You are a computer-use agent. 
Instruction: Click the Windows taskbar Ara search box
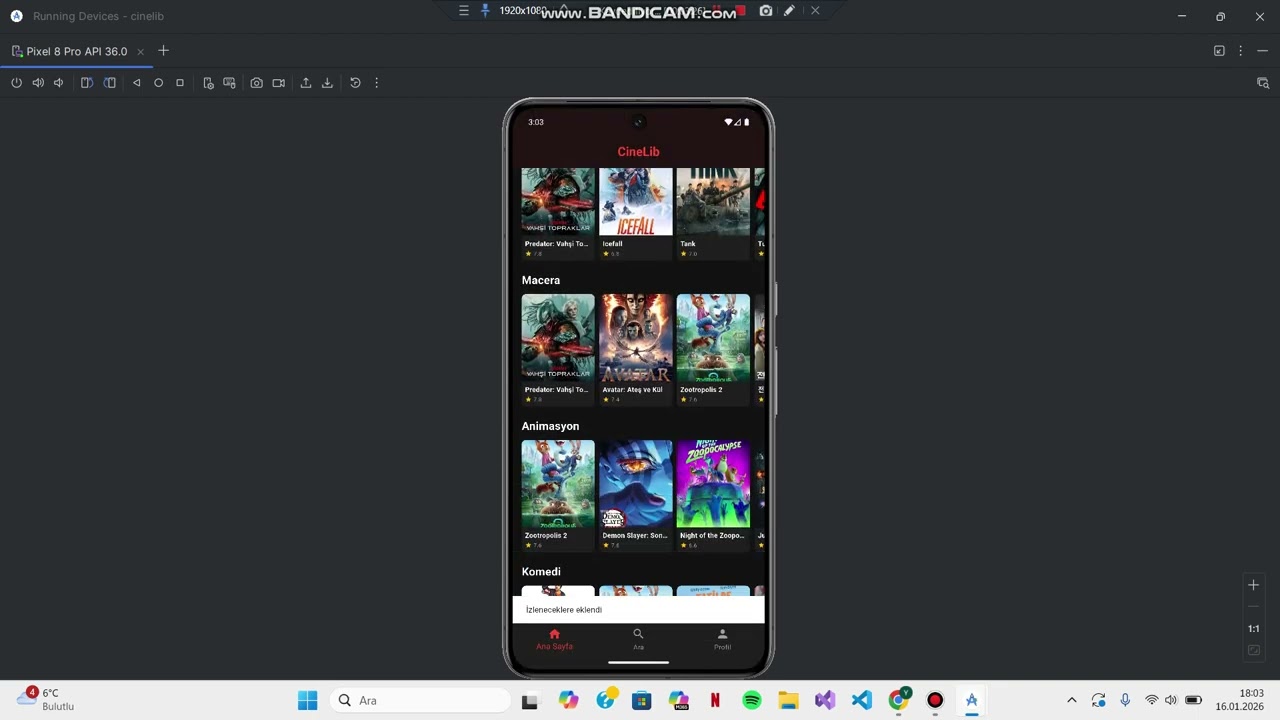point(420,701)
